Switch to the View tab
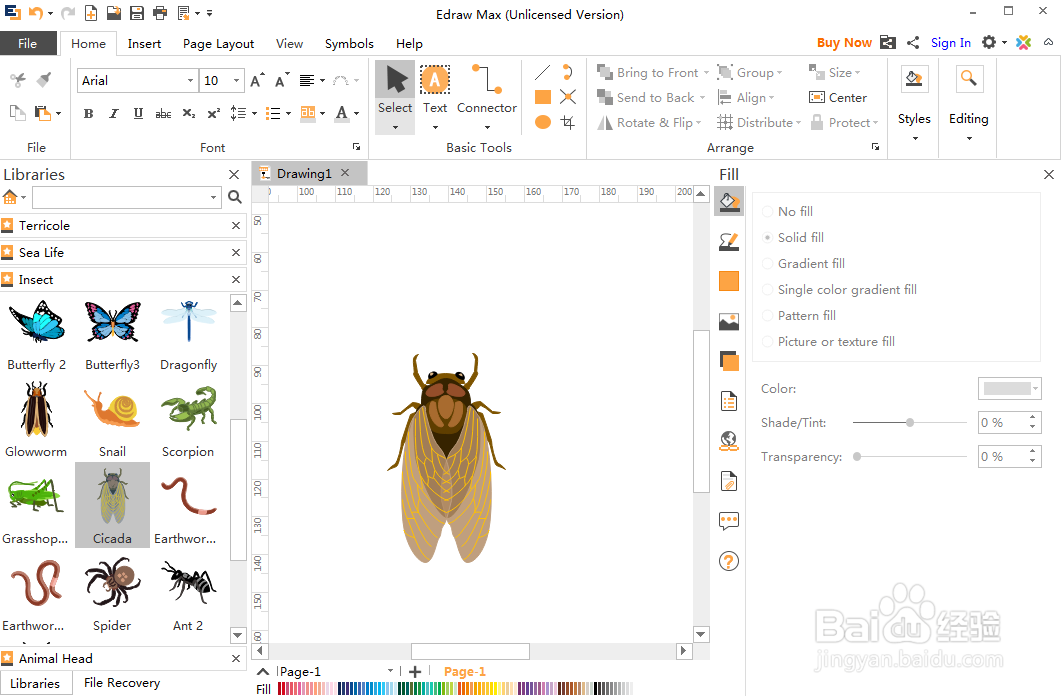The width and height of the screenshot is (1062, 696). [x=289, y=43]
